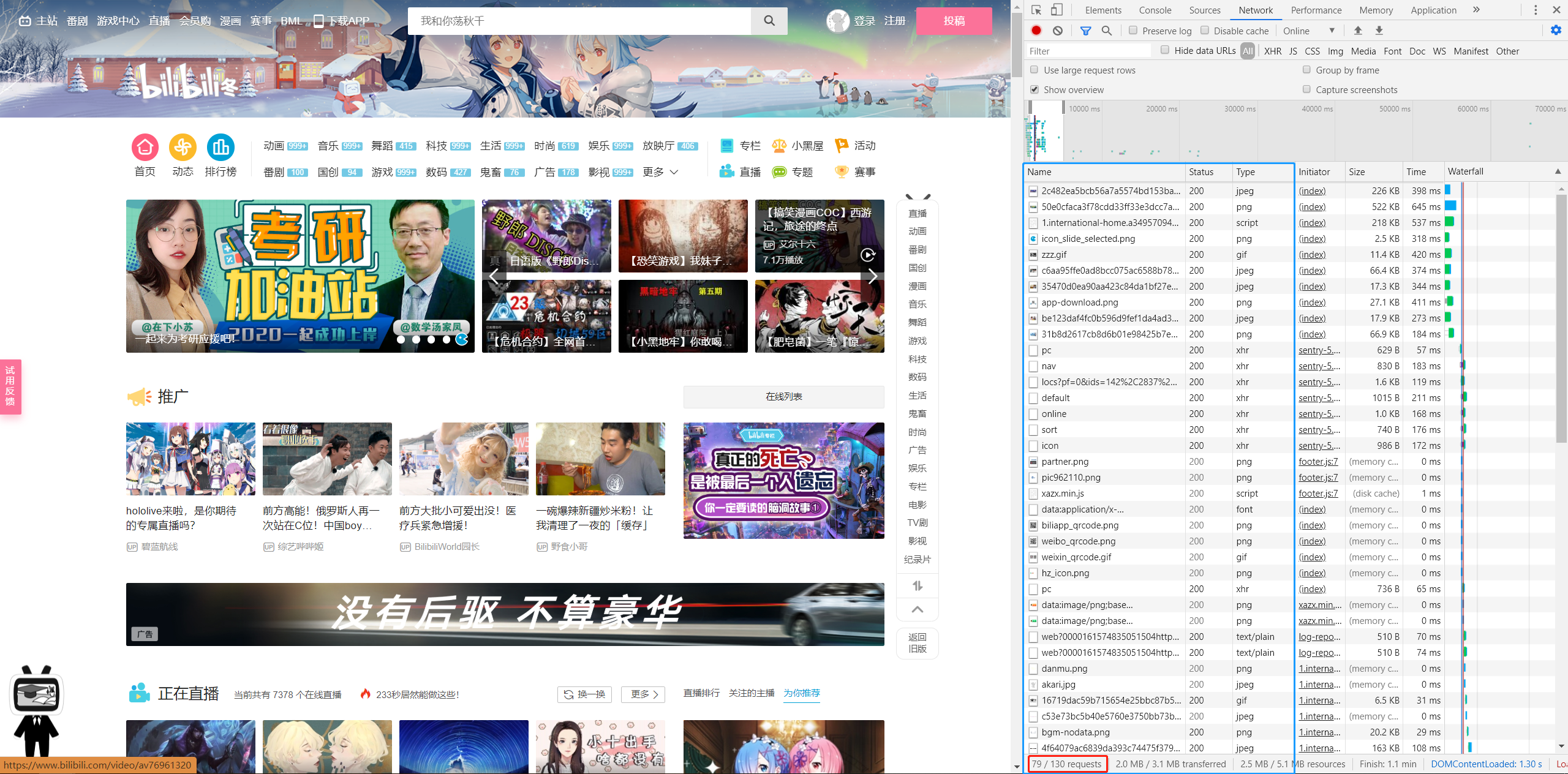Open the 排行榜 ranking icon
1568x774 pixels.
coord(221,147)
